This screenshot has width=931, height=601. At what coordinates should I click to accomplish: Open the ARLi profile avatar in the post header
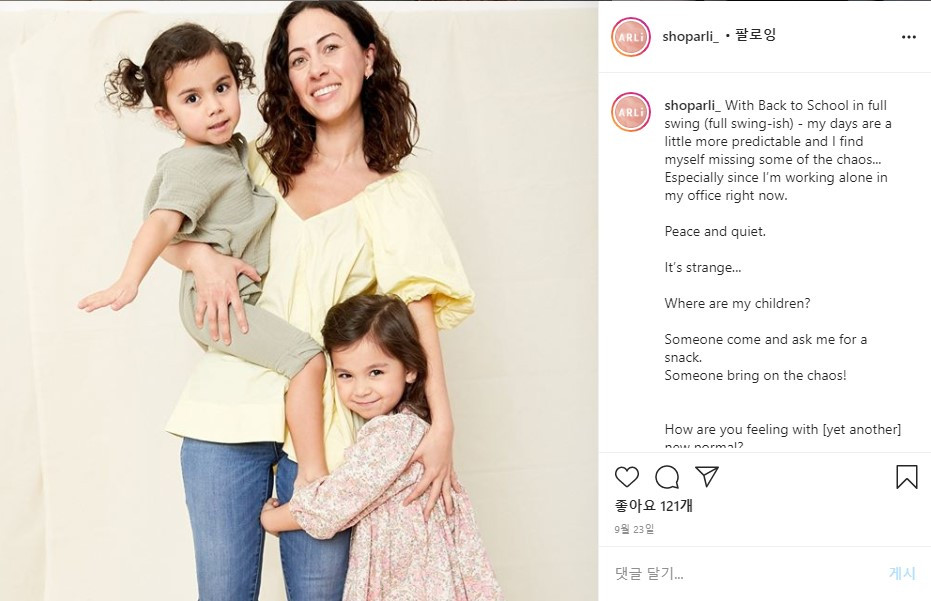631,37
